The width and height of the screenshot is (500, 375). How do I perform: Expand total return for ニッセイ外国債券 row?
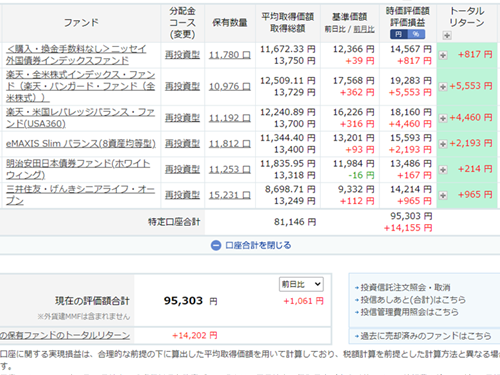(443, 55)
